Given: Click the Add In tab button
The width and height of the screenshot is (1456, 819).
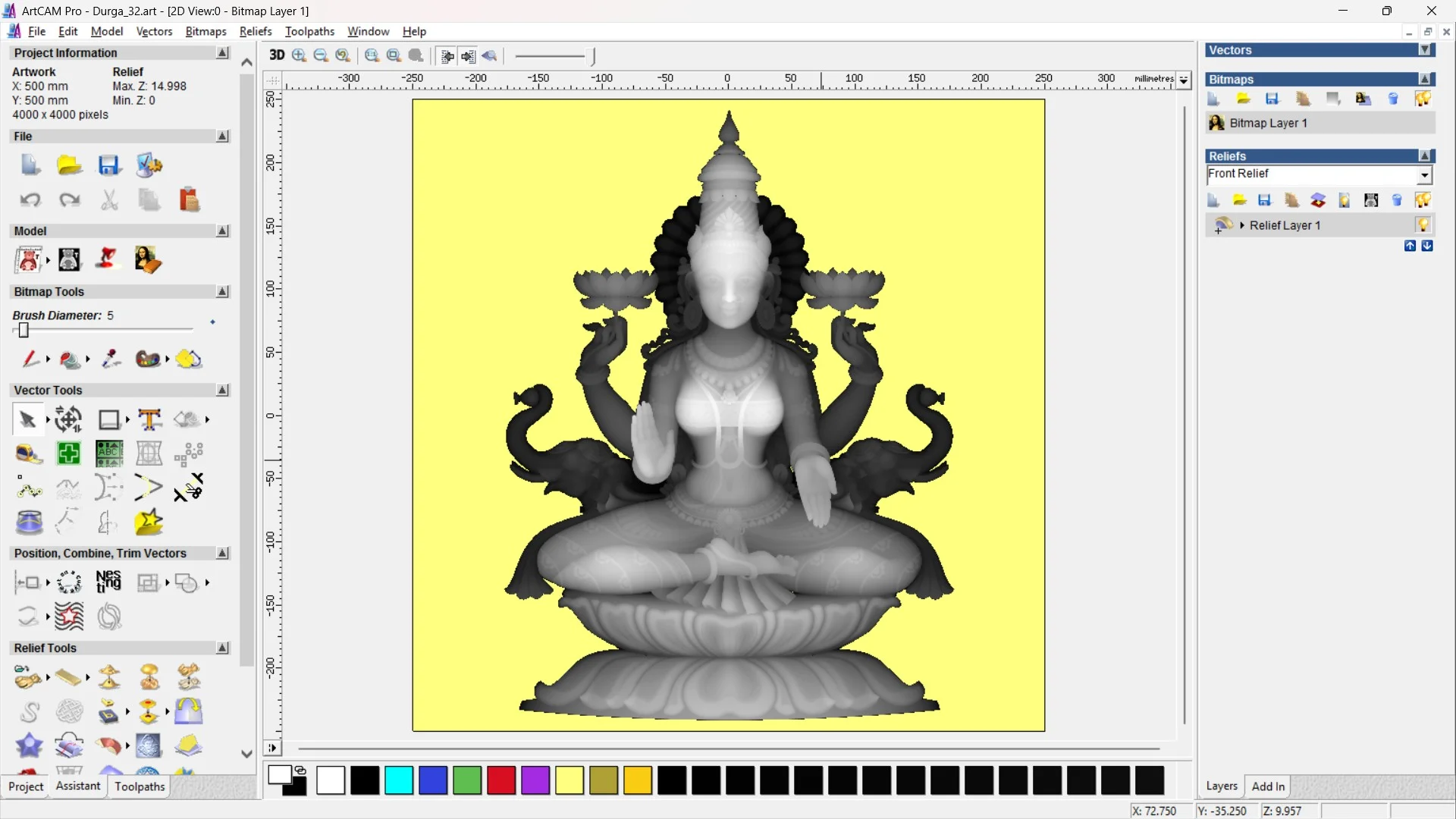Looking at the screenshot, I should 1268,786.
